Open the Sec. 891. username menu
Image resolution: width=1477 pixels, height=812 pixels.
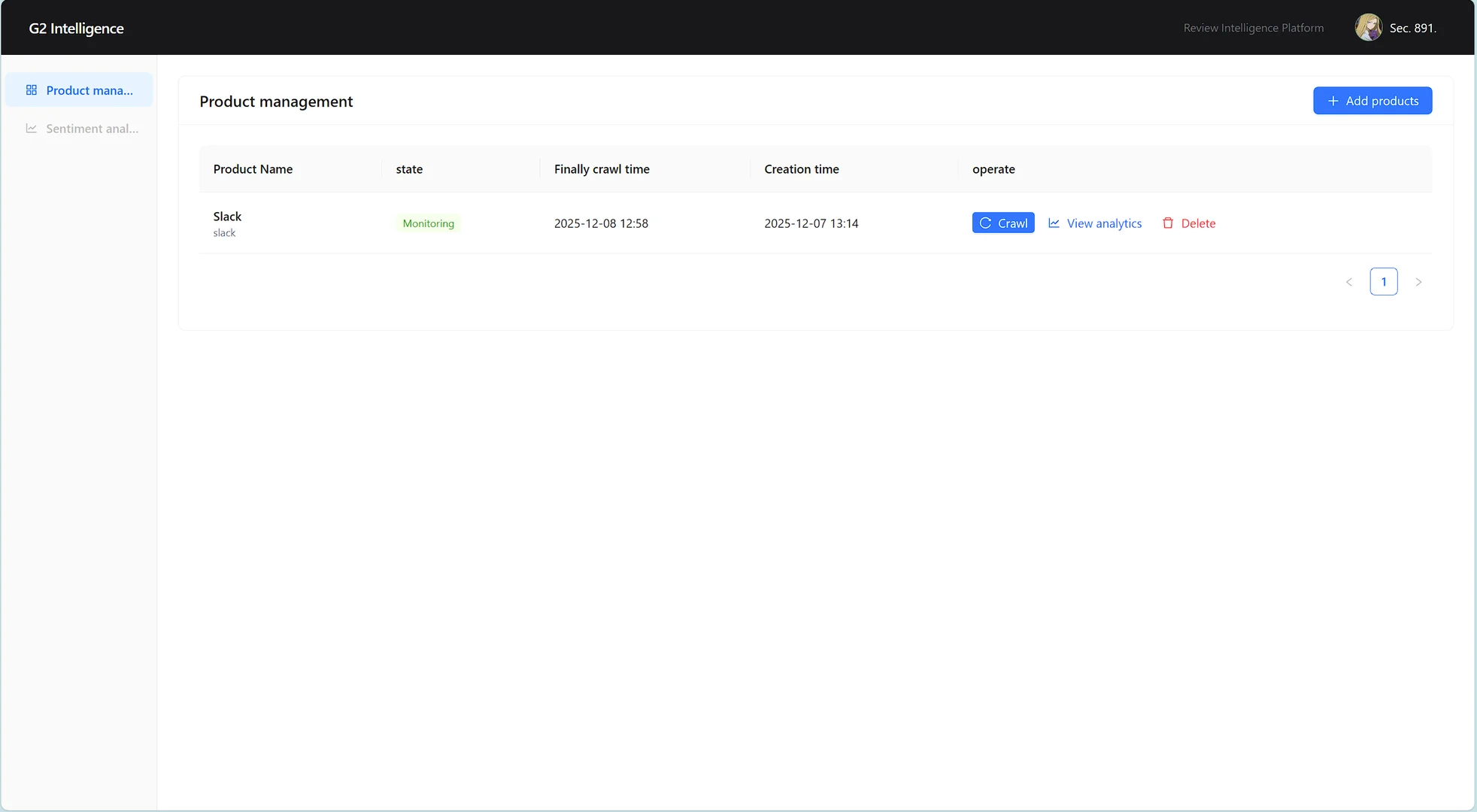[x=1412, y=28]
